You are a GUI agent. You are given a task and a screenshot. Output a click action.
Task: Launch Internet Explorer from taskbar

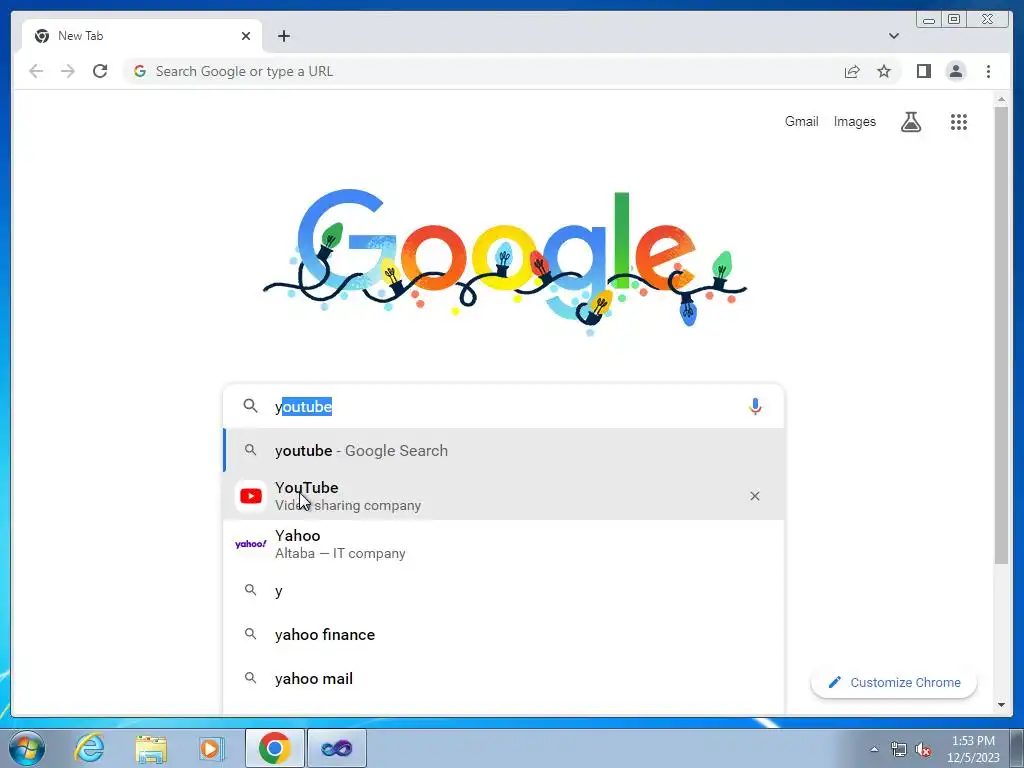[89, 748]
